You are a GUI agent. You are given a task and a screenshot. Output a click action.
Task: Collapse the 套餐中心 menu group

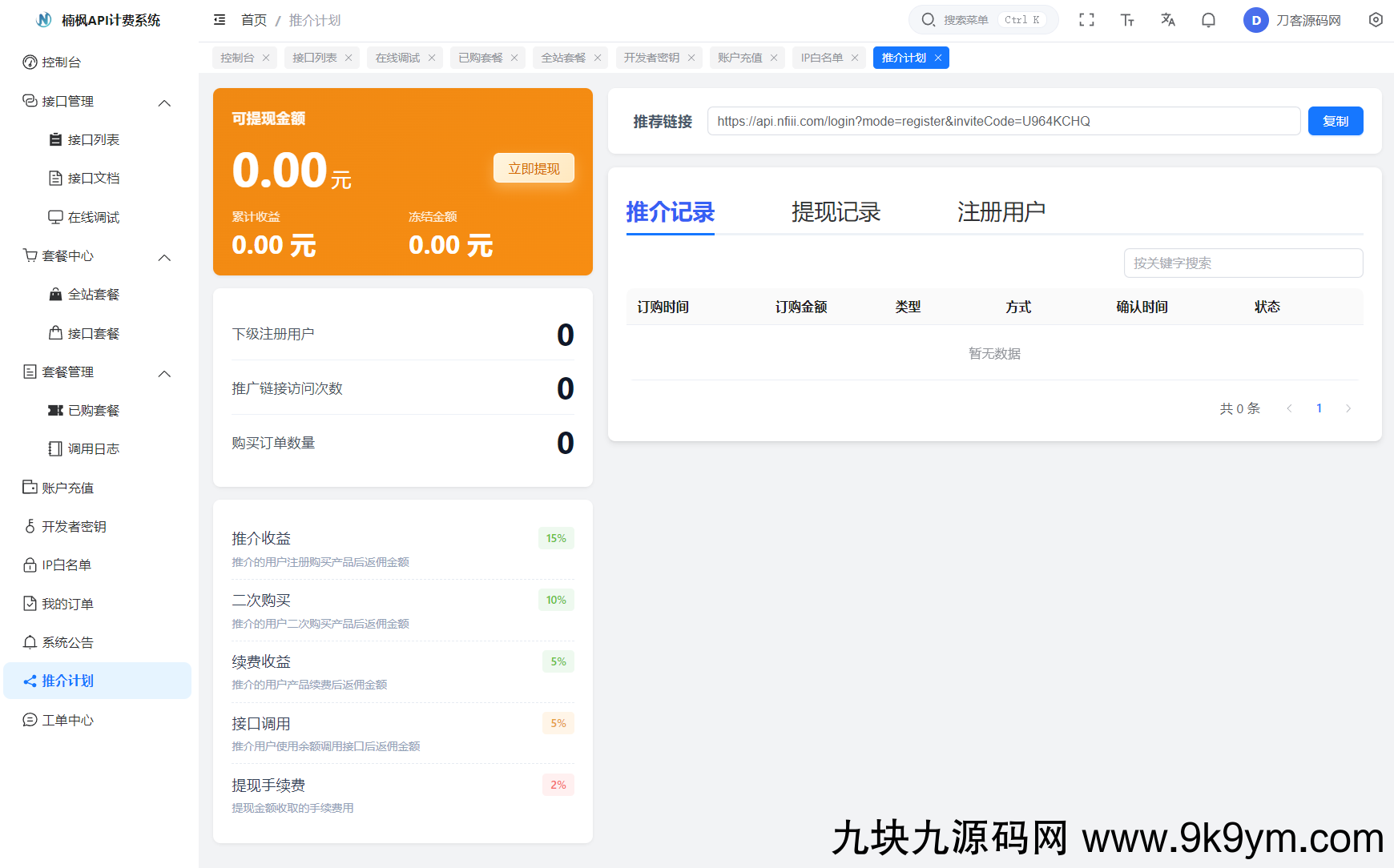(164, 257)
